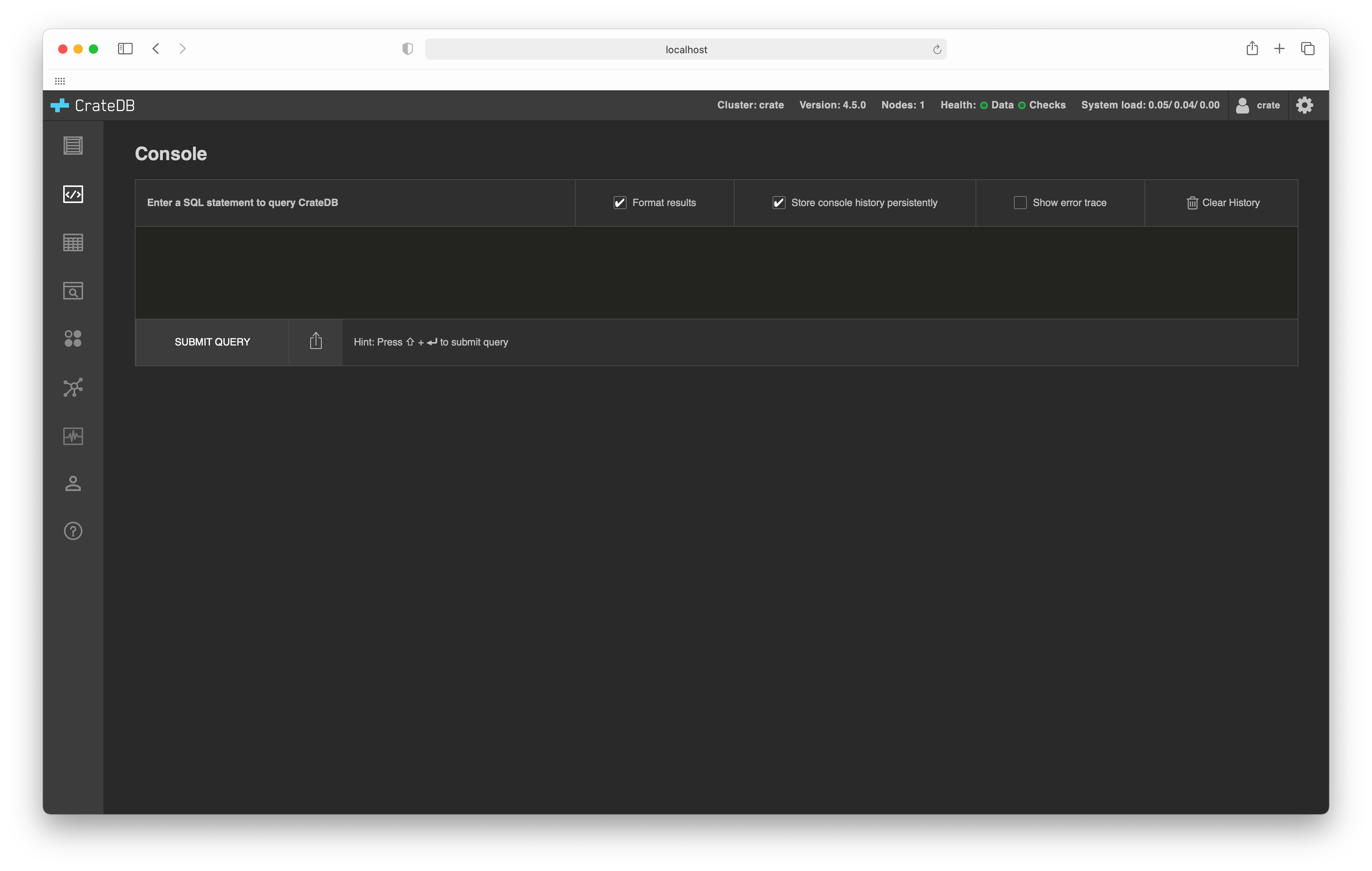
Task: Open settings with the gear icon
Action: 1305,105
